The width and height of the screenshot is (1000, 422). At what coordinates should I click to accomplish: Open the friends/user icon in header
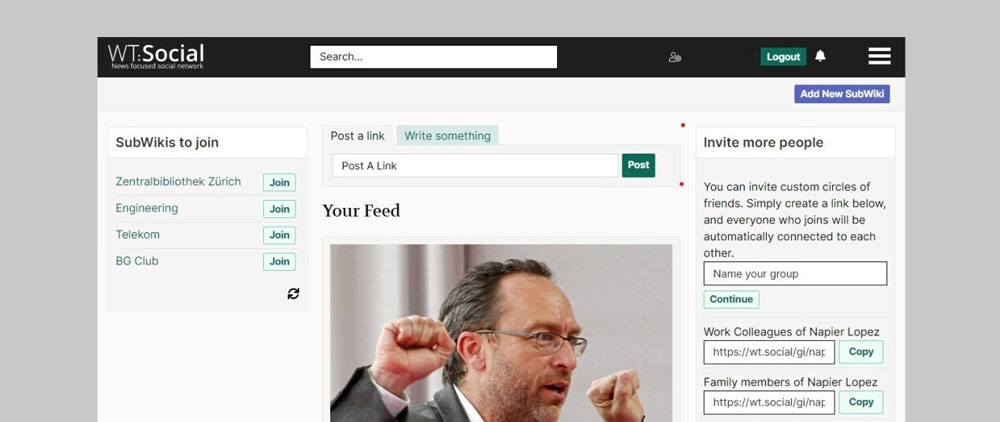coord(675,57)
